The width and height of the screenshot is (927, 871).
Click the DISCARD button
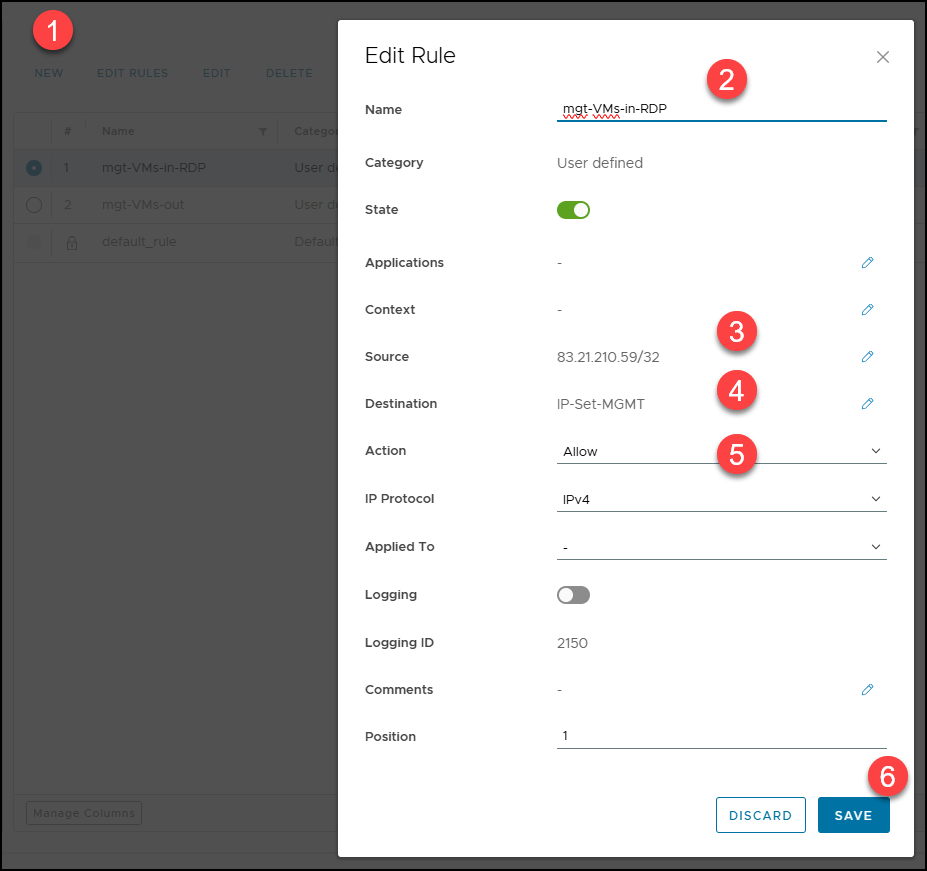pyautogui.click(x=760, y=815)
